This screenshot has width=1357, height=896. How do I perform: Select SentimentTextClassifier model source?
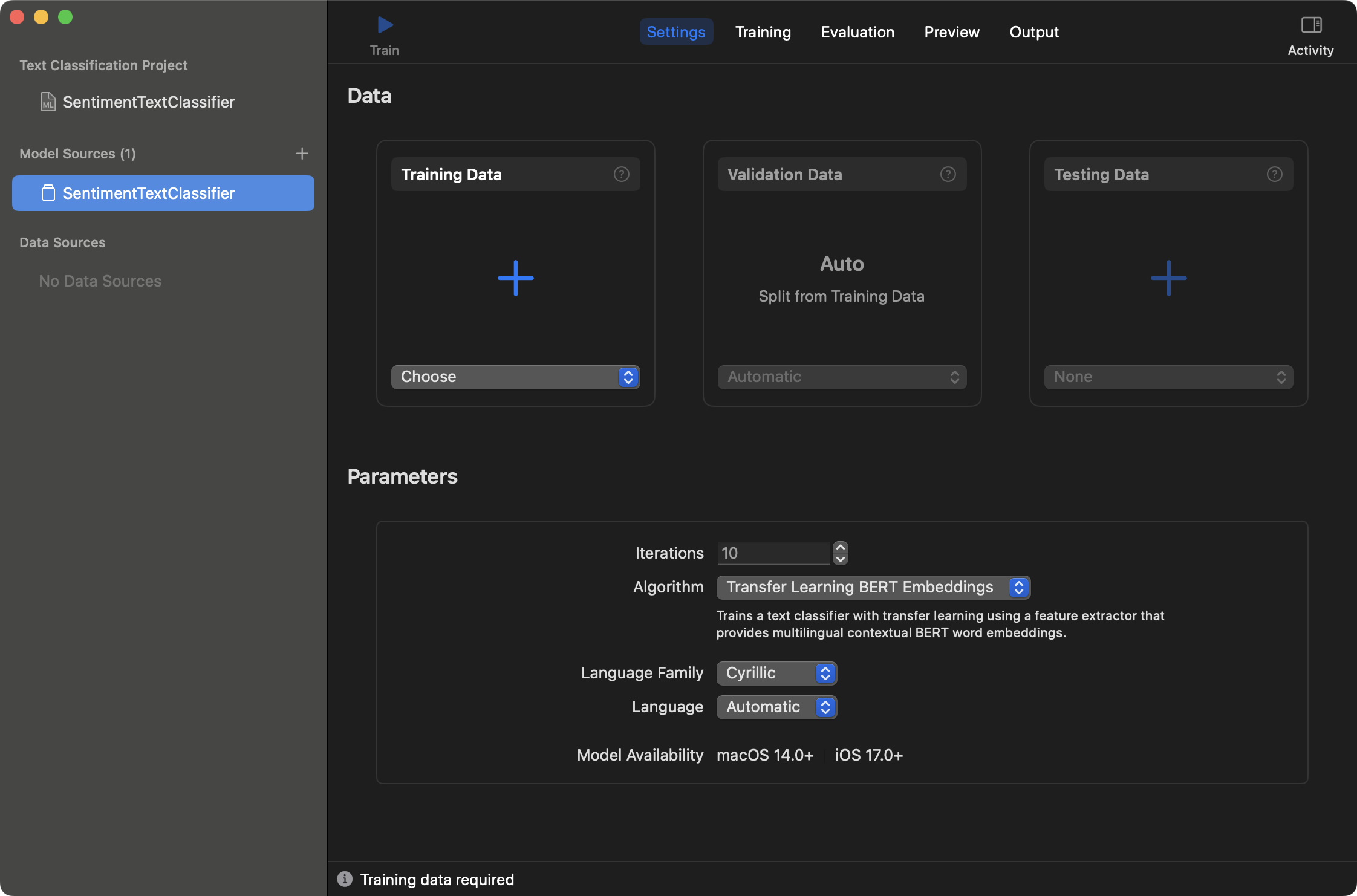pos(163,193)
